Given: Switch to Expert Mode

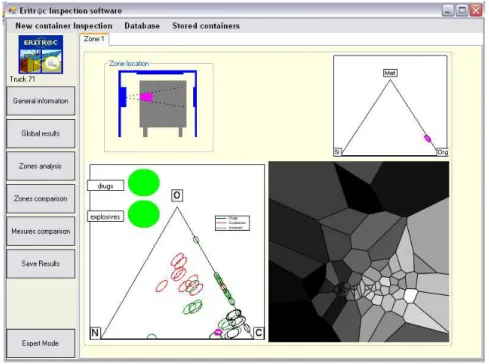Looking at the screenshot, I should [41, 343].
